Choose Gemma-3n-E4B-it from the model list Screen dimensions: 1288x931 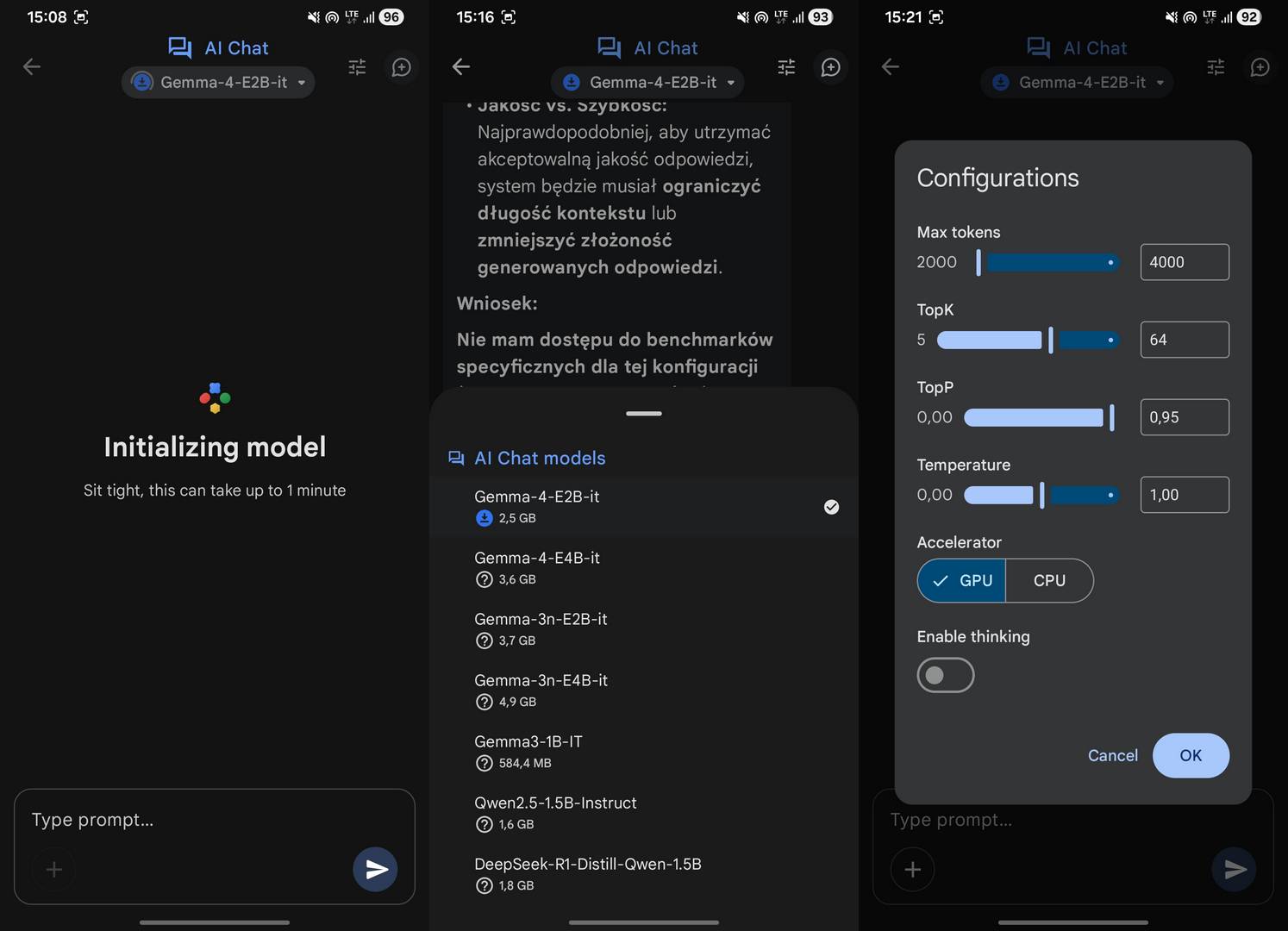click(x=644, y=690)
